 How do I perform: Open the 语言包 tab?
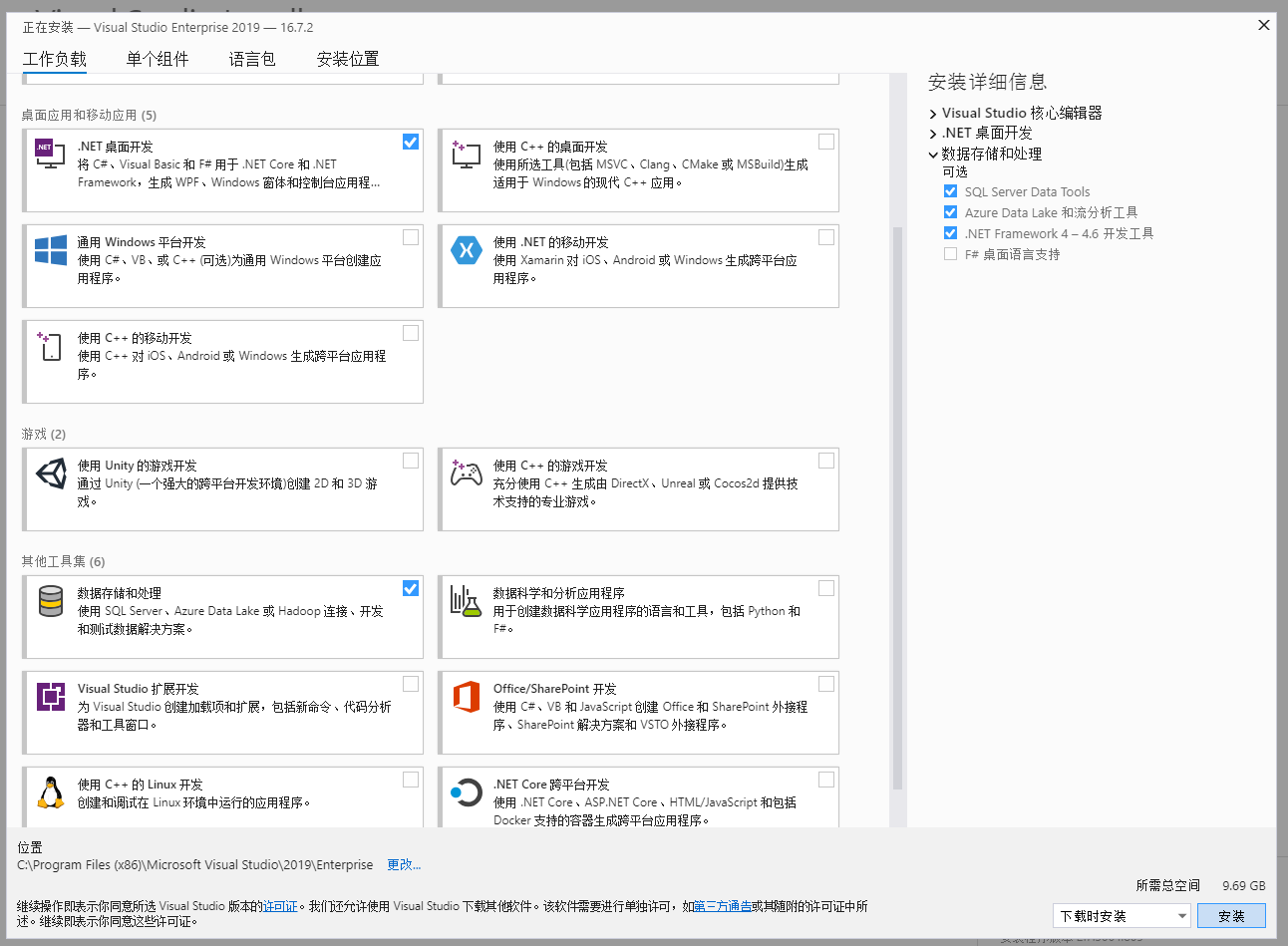pos(252,60)
